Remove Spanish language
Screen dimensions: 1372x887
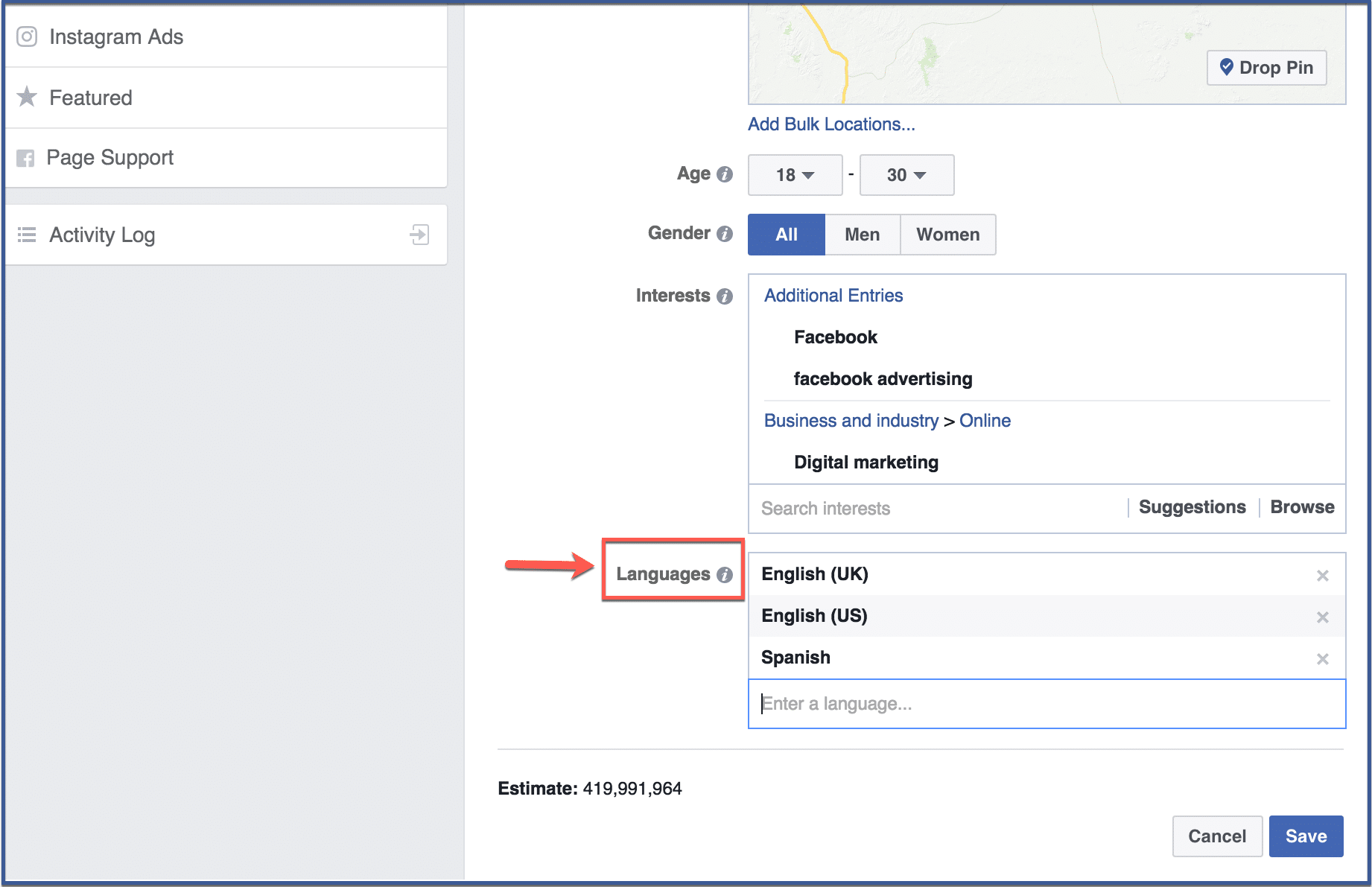pyautogui.click(x=1323, y=659)
